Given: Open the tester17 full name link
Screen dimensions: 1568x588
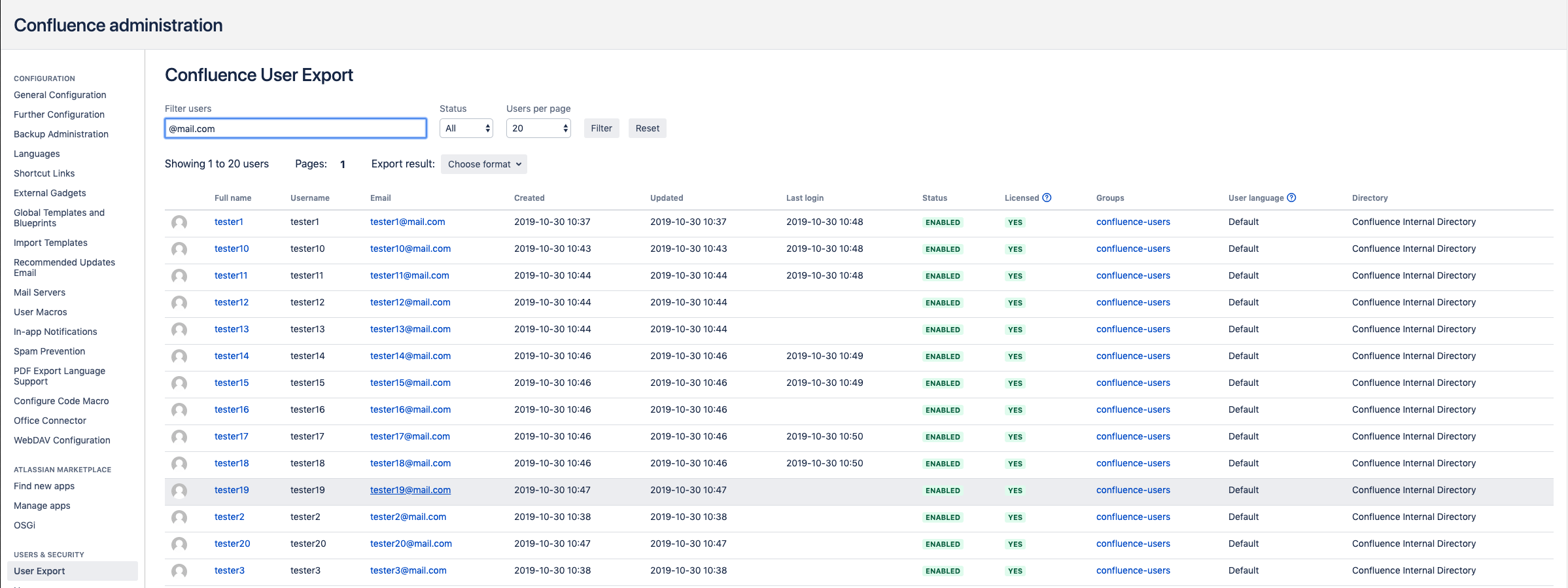Looking at the screenshot, I should [x=232, y=436].
